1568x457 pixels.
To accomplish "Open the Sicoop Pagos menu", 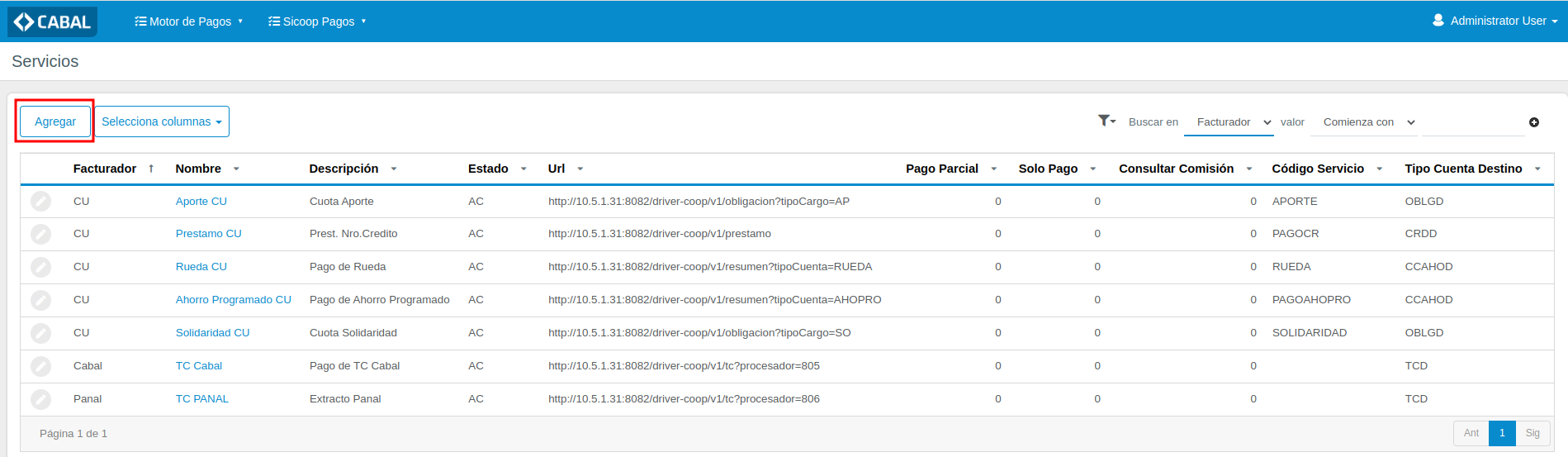I will [317, 21].
